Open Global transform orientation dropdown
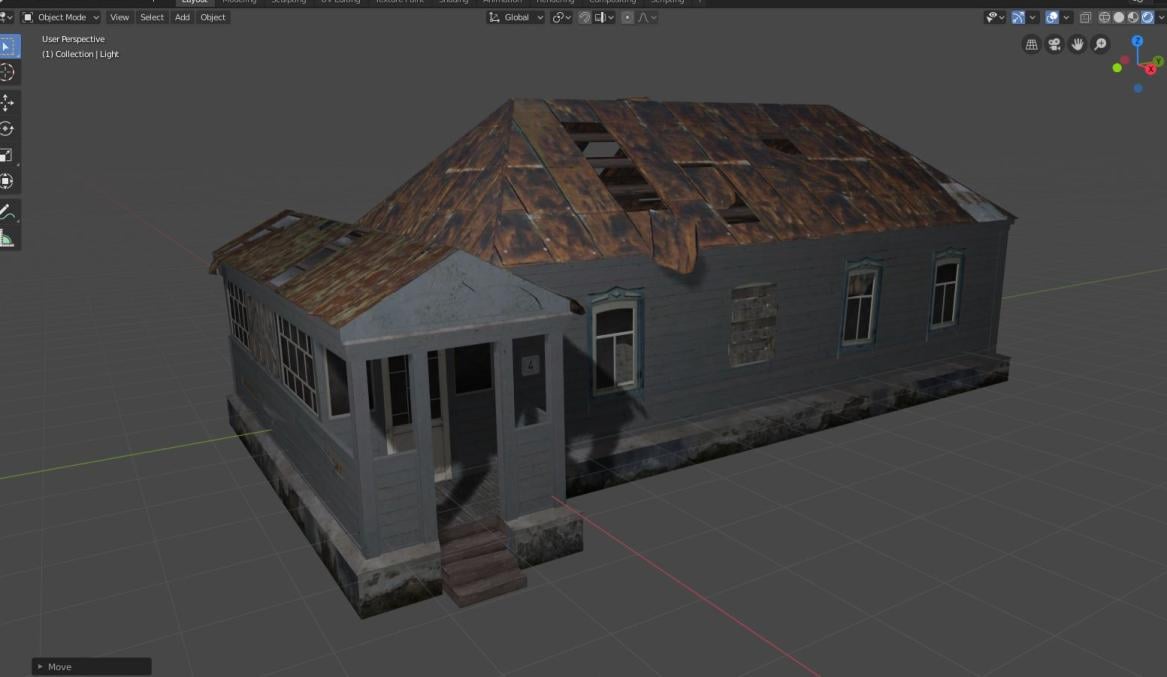The height and width of the screenshot is (677, 1167). 516,17
